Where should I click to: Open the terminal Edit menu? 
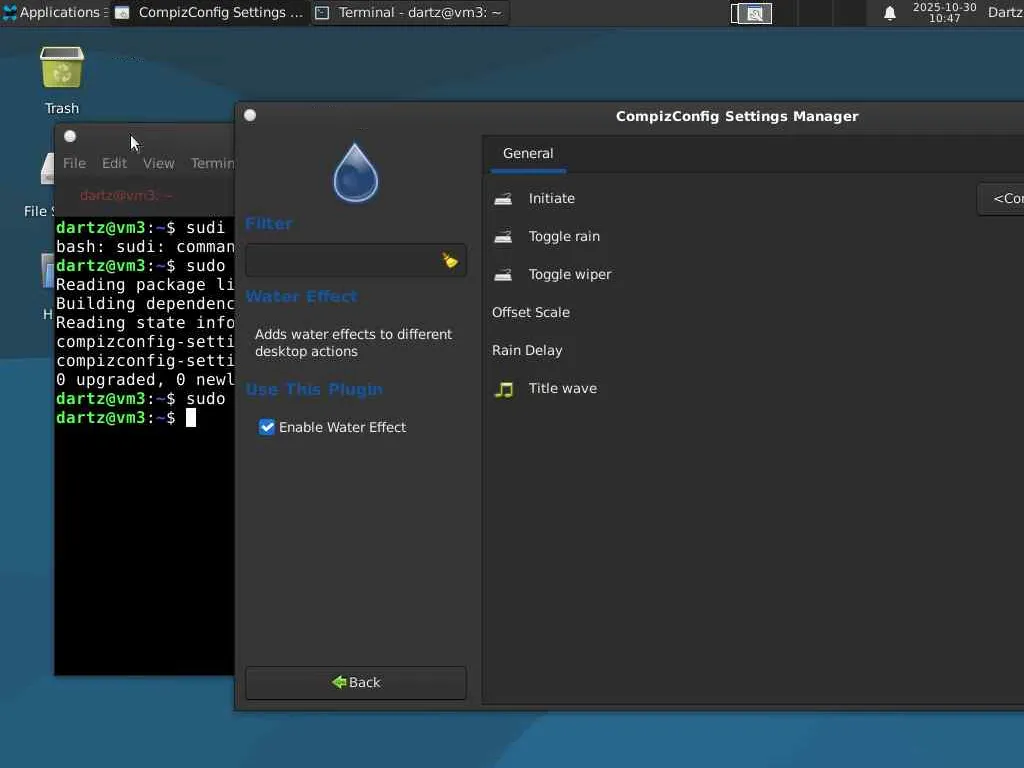pyautogui.click(x=114, y=163)
